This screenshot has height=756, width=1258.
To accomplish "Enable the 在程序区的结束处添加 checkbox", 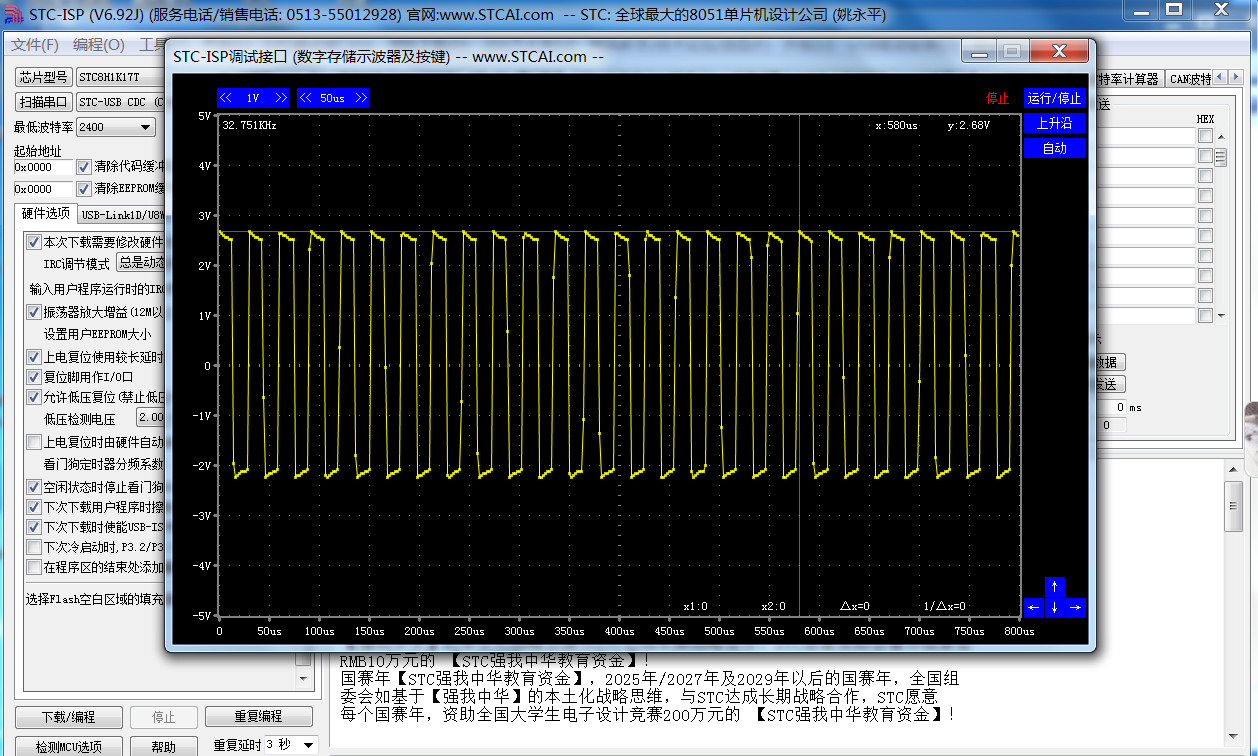I will point(34,567).
